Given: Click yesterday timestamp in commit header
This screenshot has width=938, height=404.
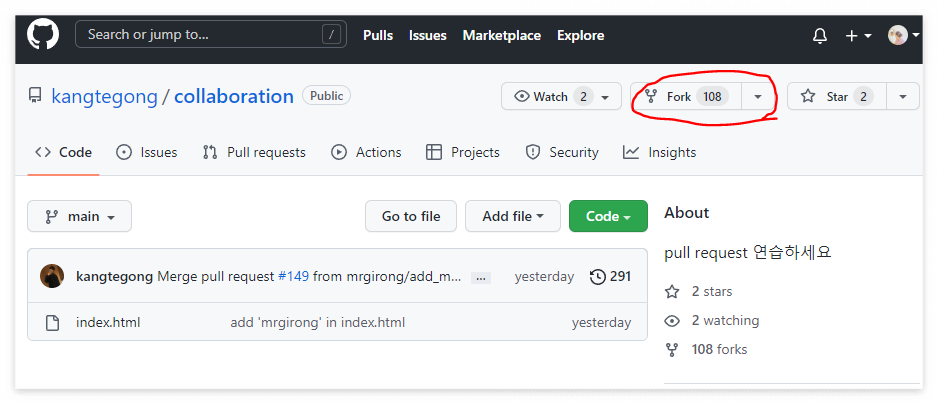Looking at the screenshot, I should 544,277.
